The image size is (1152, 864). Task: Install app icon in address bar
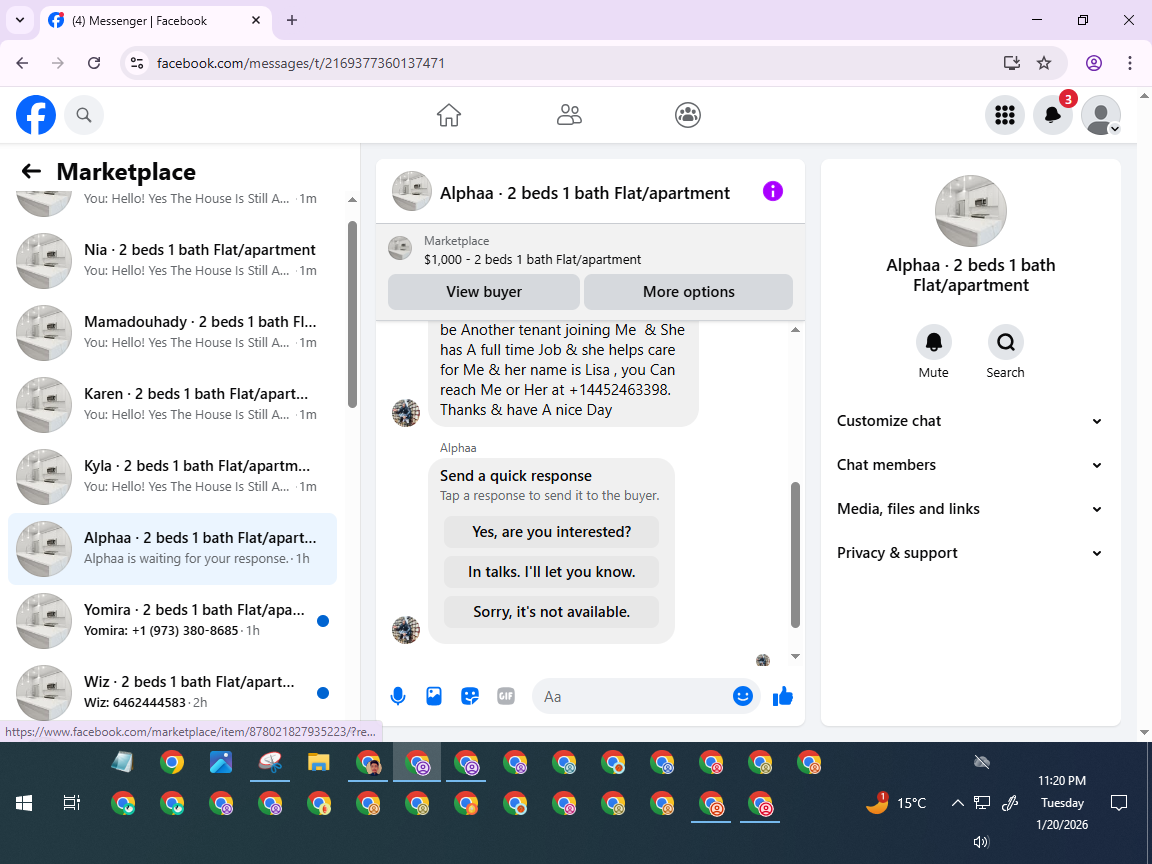(x=1012, y=63)
